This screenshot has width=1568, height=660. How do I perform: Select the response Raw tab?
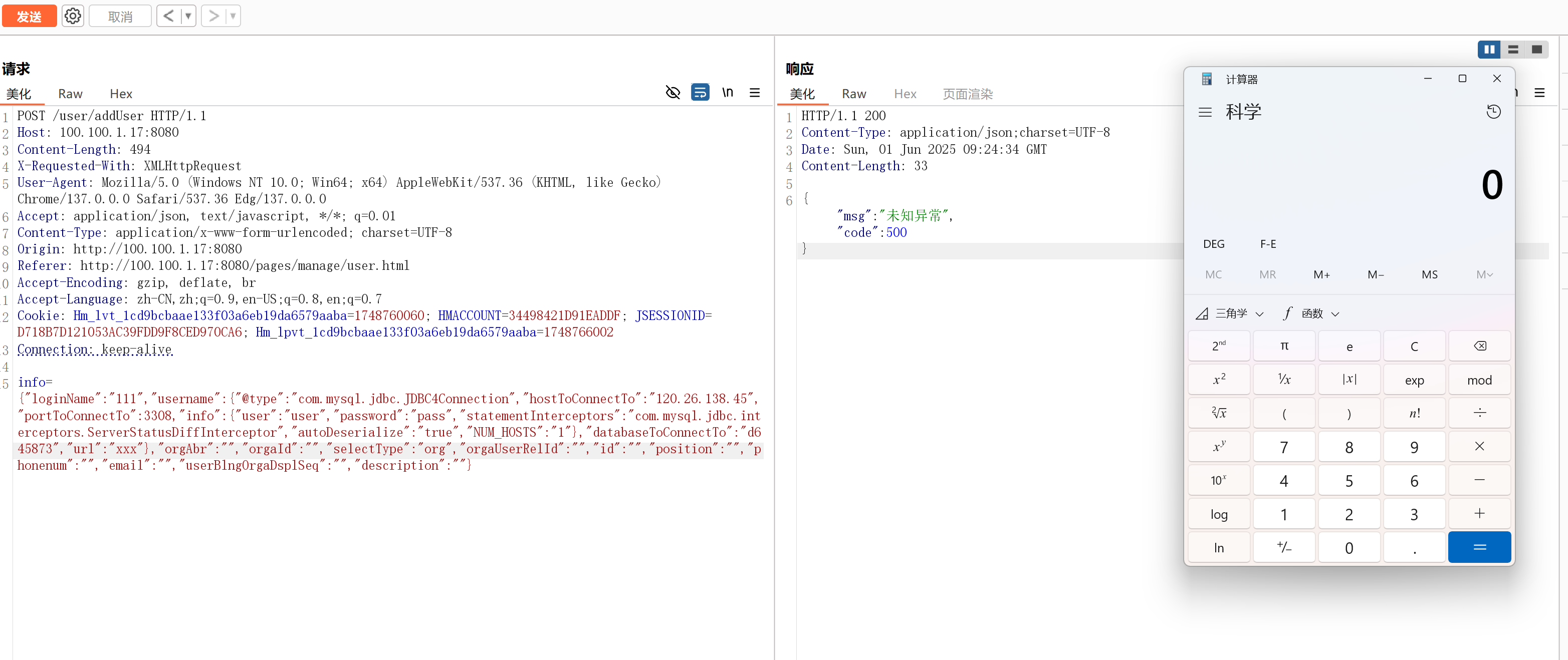click(853, 94)
